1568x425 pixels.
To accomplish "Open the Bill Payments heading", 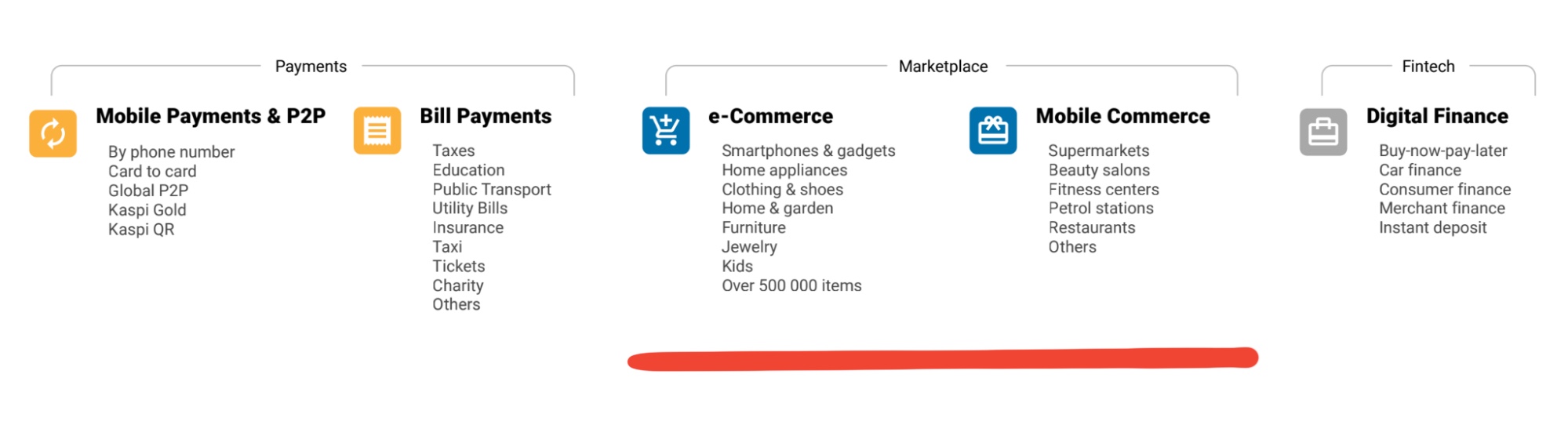I will (x=486, y=116).
